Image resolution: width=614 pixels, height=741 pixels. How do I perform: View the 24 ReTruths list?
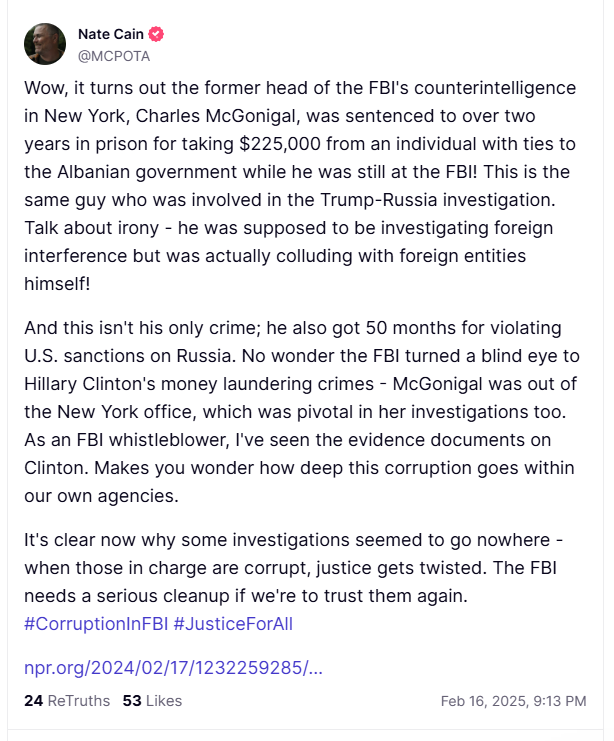click(x=66, y=701)
